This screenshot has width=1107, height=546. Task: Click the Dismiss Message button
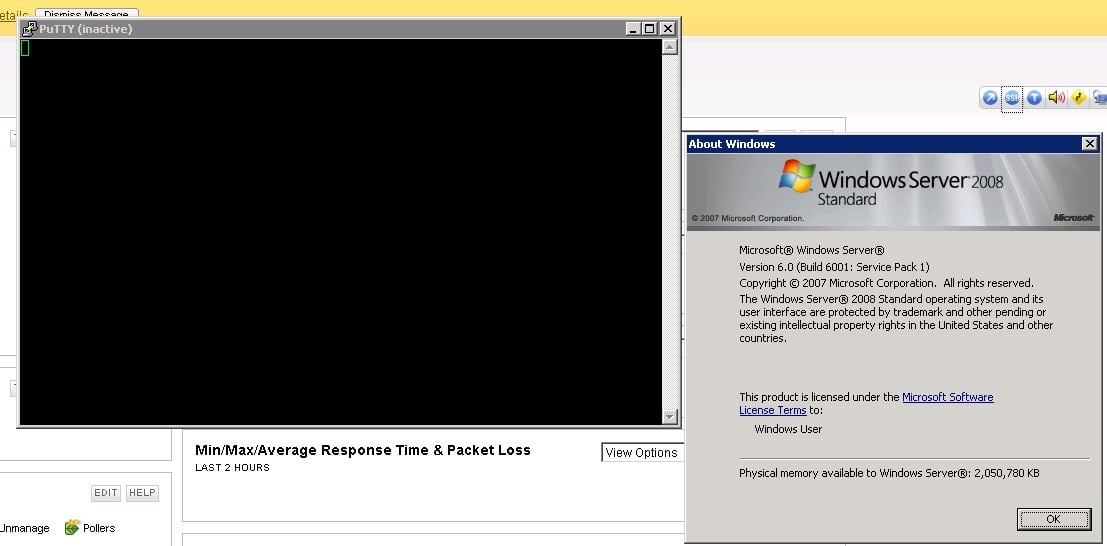[87, 14]
